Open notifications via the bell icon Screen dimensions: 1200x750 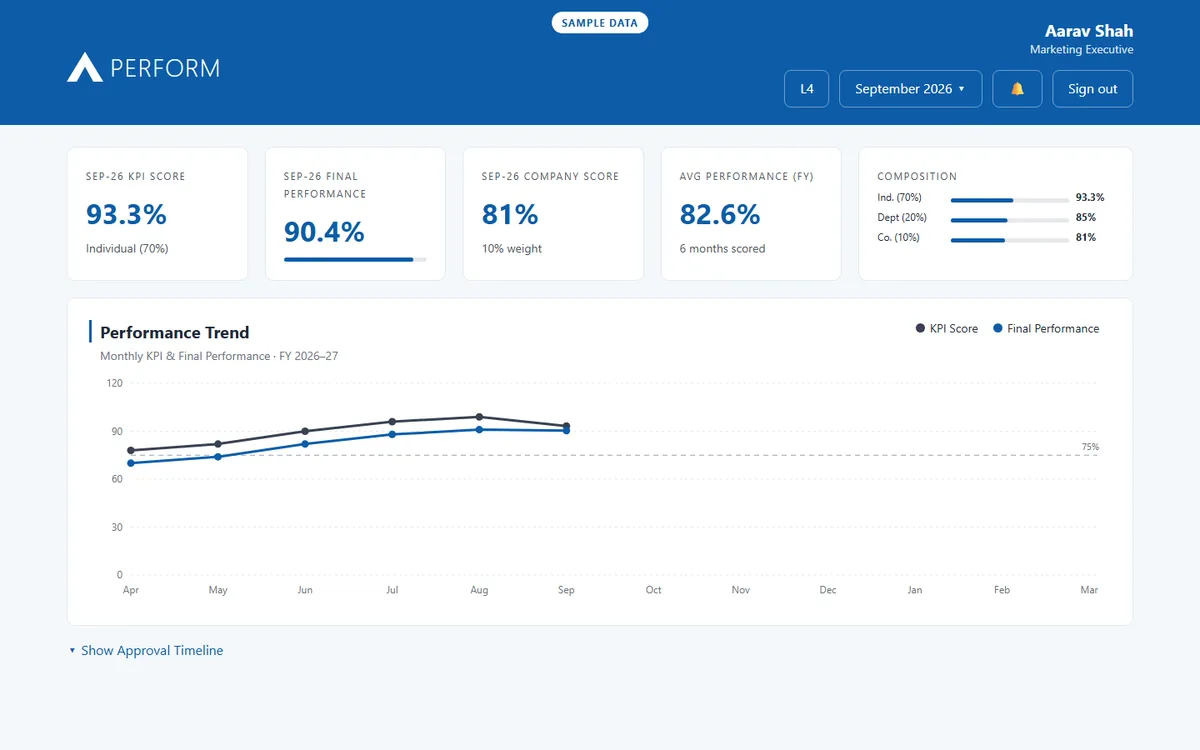(1017, 89)
